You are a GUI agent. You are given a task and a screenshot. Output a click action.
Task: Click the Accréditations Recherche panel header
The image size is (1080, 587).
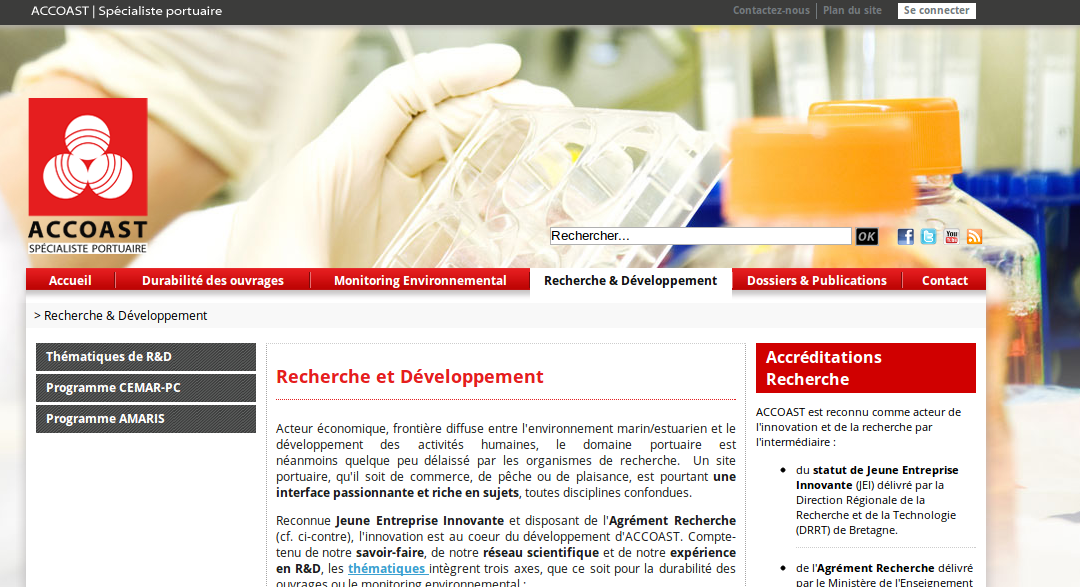coord(866,368)
